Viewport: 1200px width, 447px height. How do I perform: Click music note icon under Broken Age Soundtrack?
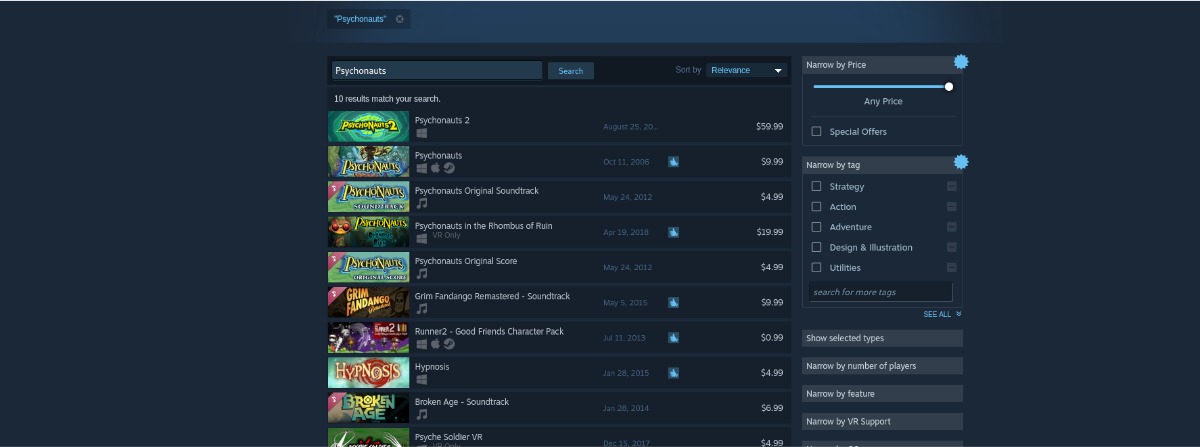tap(422, 414)
